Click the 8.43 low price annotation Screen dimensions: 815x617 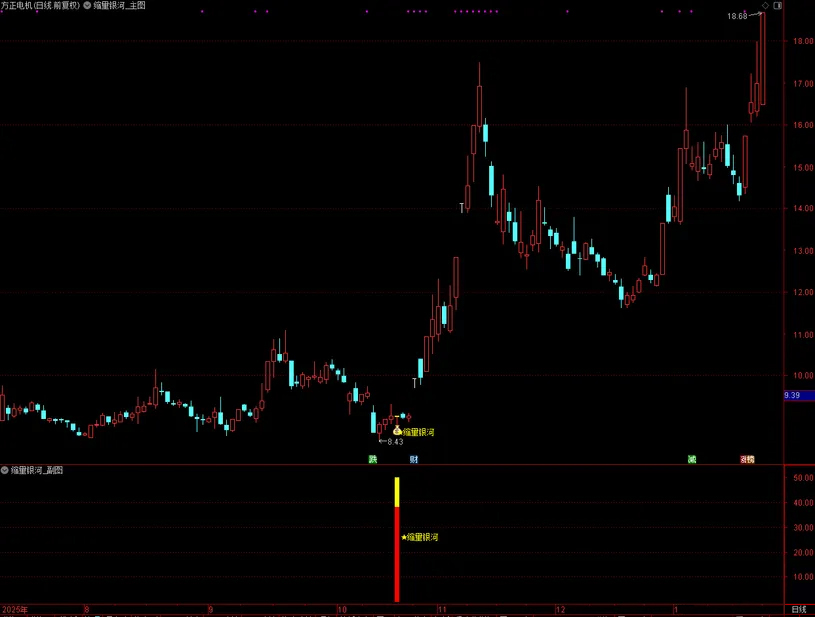pos(395,442)
